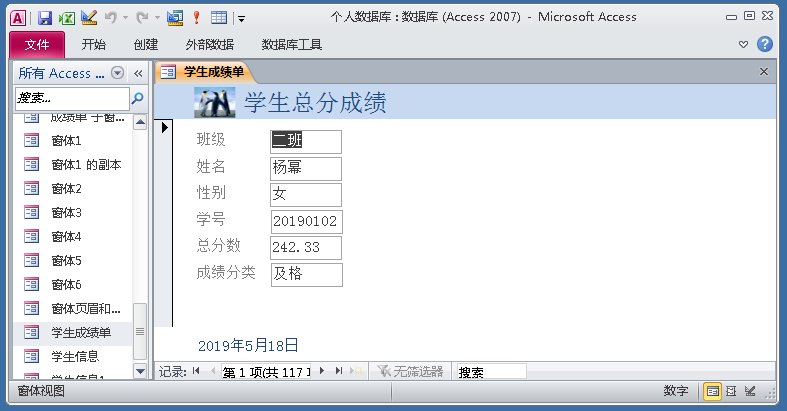Select the 学生成绩单 document tab

(206, 72)
